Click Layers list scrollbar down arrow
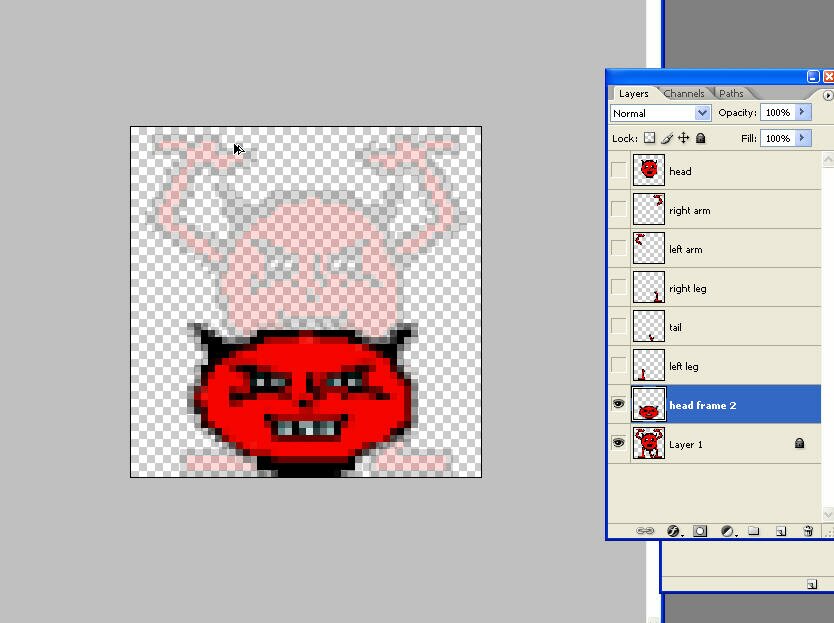 [x=828, y=514]
